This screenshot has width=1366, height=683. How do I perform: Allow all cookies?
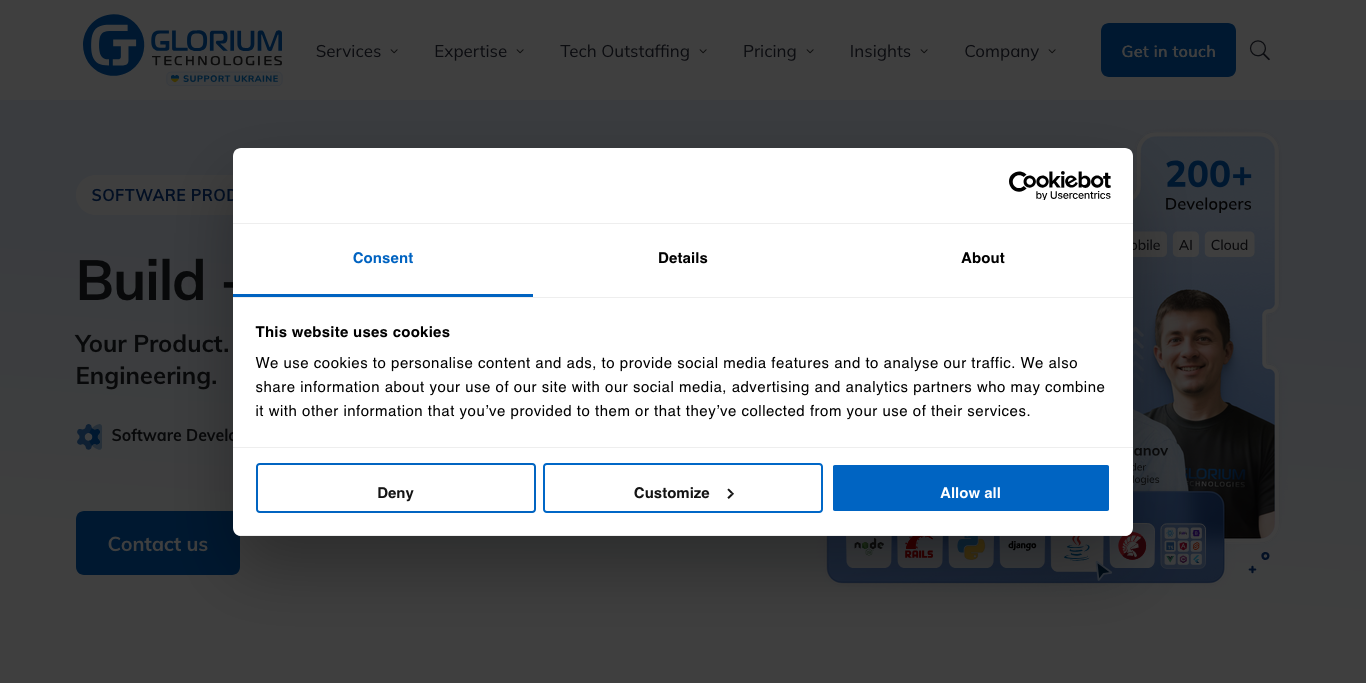coord(970,492)
